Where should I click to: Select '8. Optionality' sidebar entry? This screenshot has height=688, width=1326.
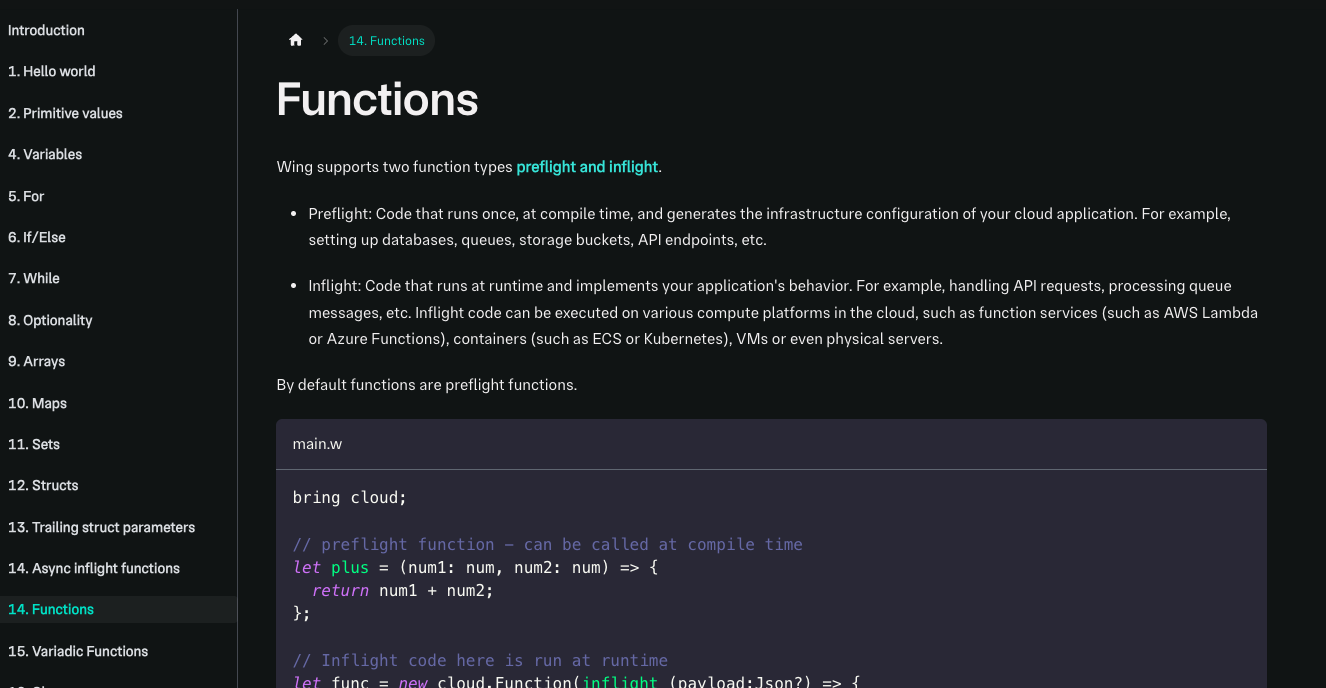click(x=50, y=320)
